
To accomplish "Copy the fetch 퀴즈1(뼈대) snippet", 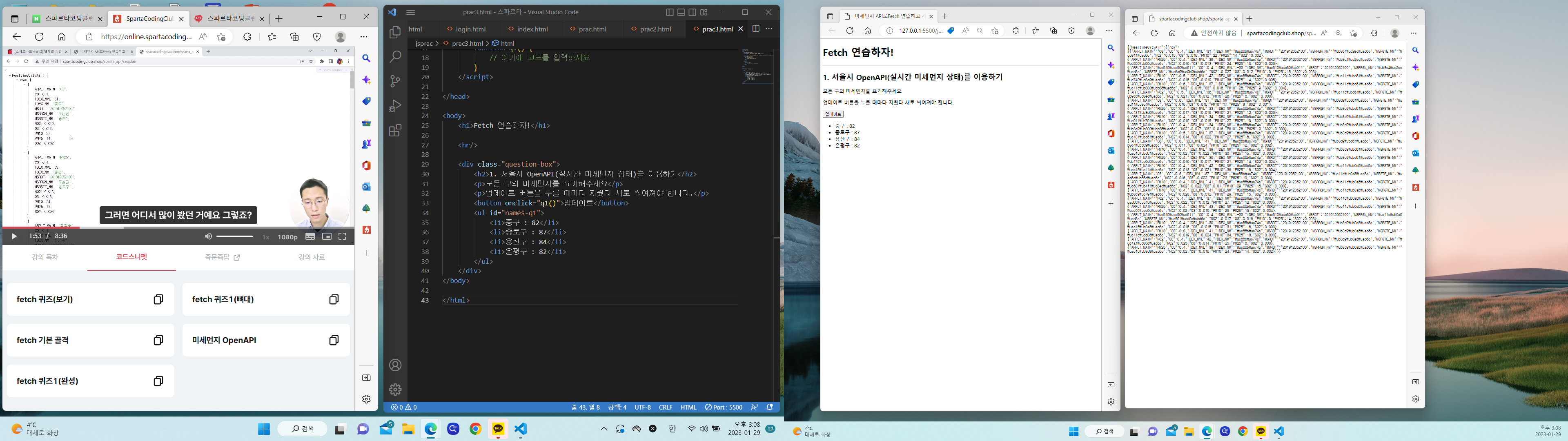I will point(334,299).
